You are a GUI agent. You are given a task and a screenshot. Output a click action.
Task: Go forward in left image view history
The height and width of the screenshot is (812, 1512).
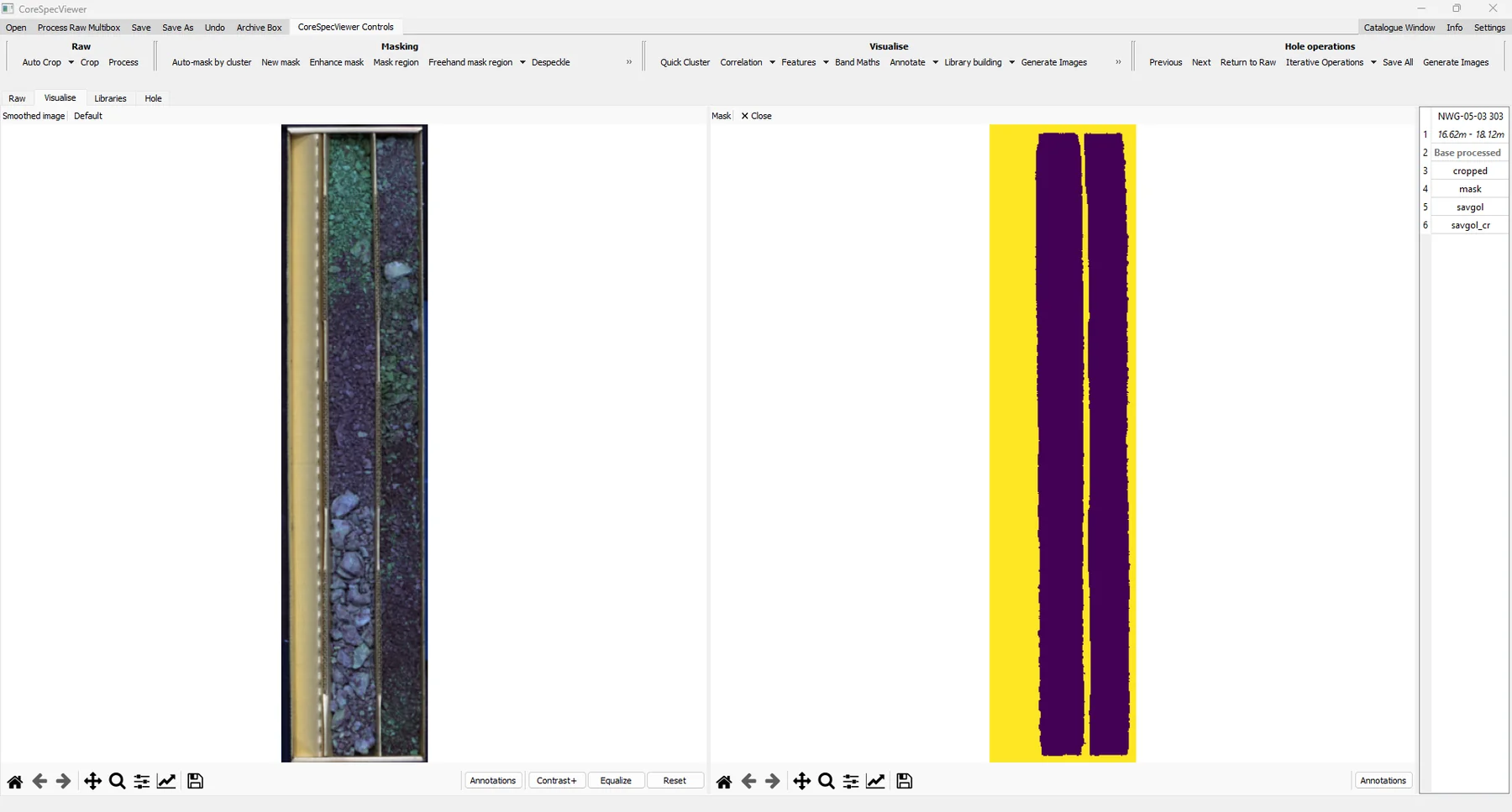(63, 781)
